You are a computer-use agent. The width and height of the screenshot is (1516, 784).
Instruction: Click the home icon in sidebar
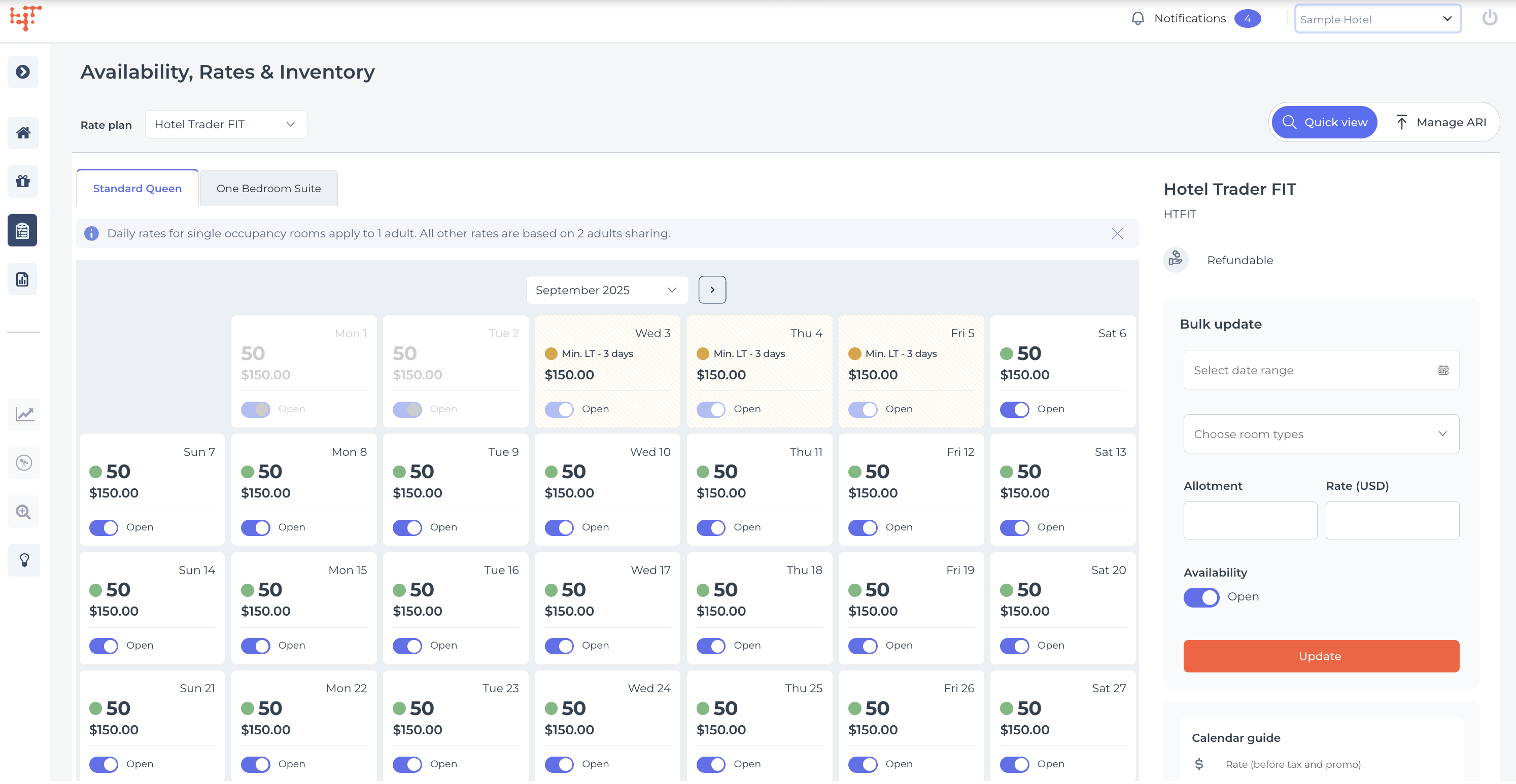[23, 133]
